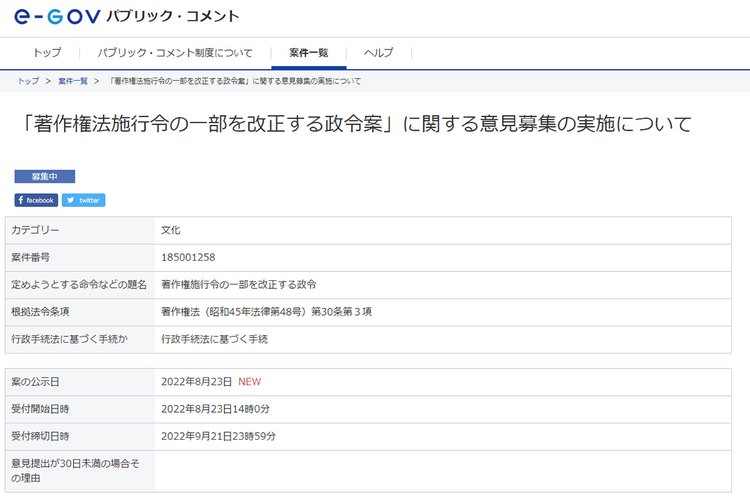Image resolution: width=750 pixels, height=501 pixels.
Task: Click the deadline 2022年9月21日23時59分
Action: coord(218,436)
